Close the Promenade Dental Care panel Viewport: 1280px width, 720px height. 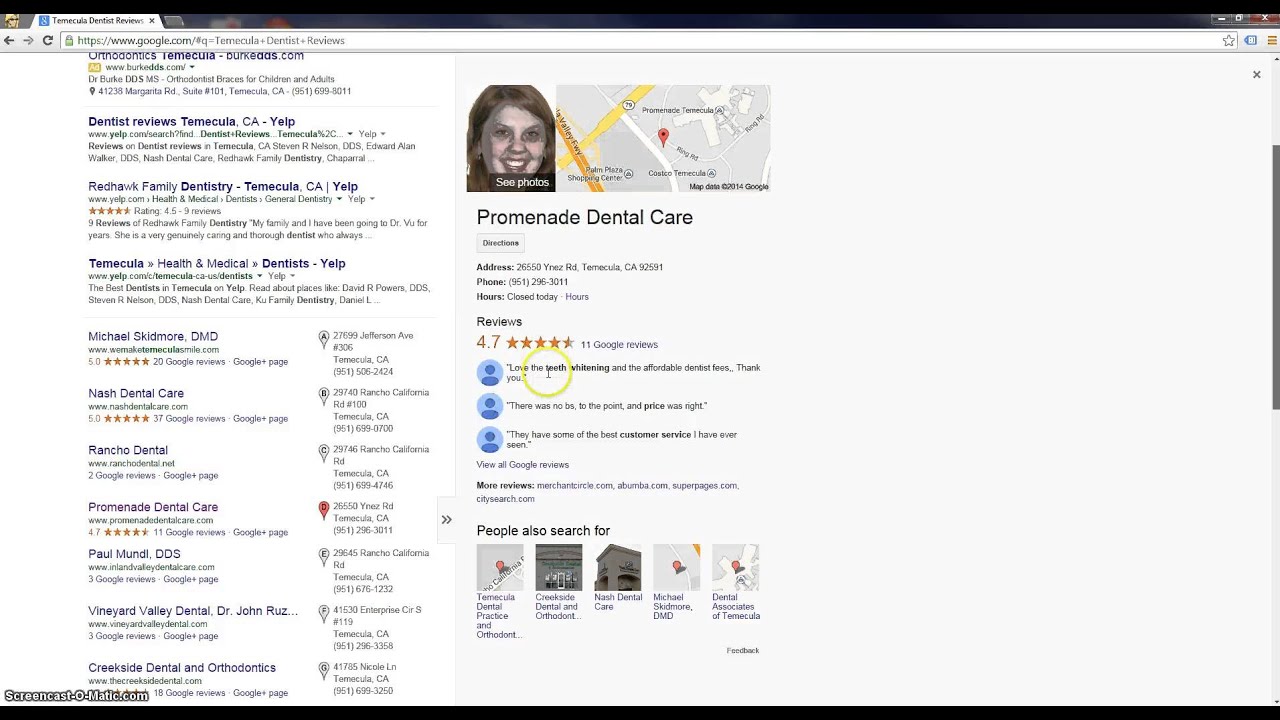point(1257,75)
